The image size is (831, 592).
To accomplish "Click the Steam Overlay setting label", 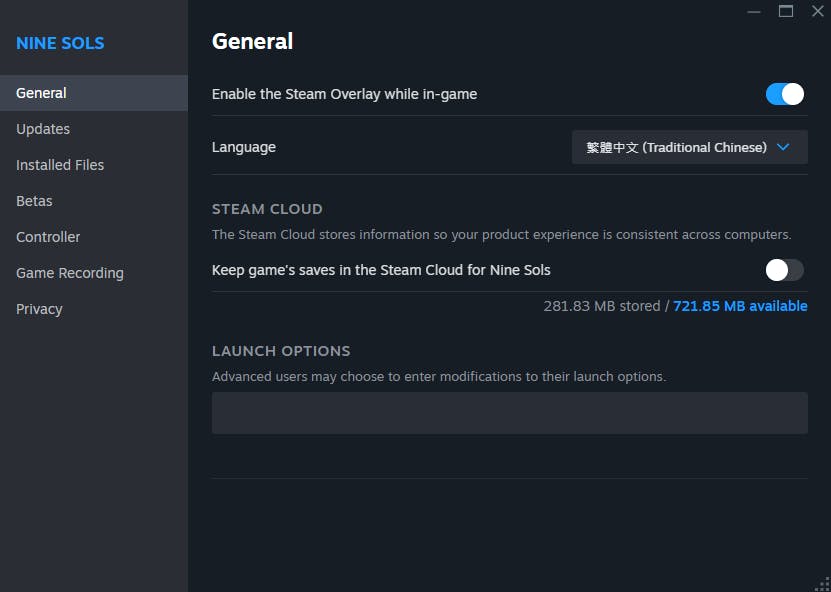I will click(344, 94).
